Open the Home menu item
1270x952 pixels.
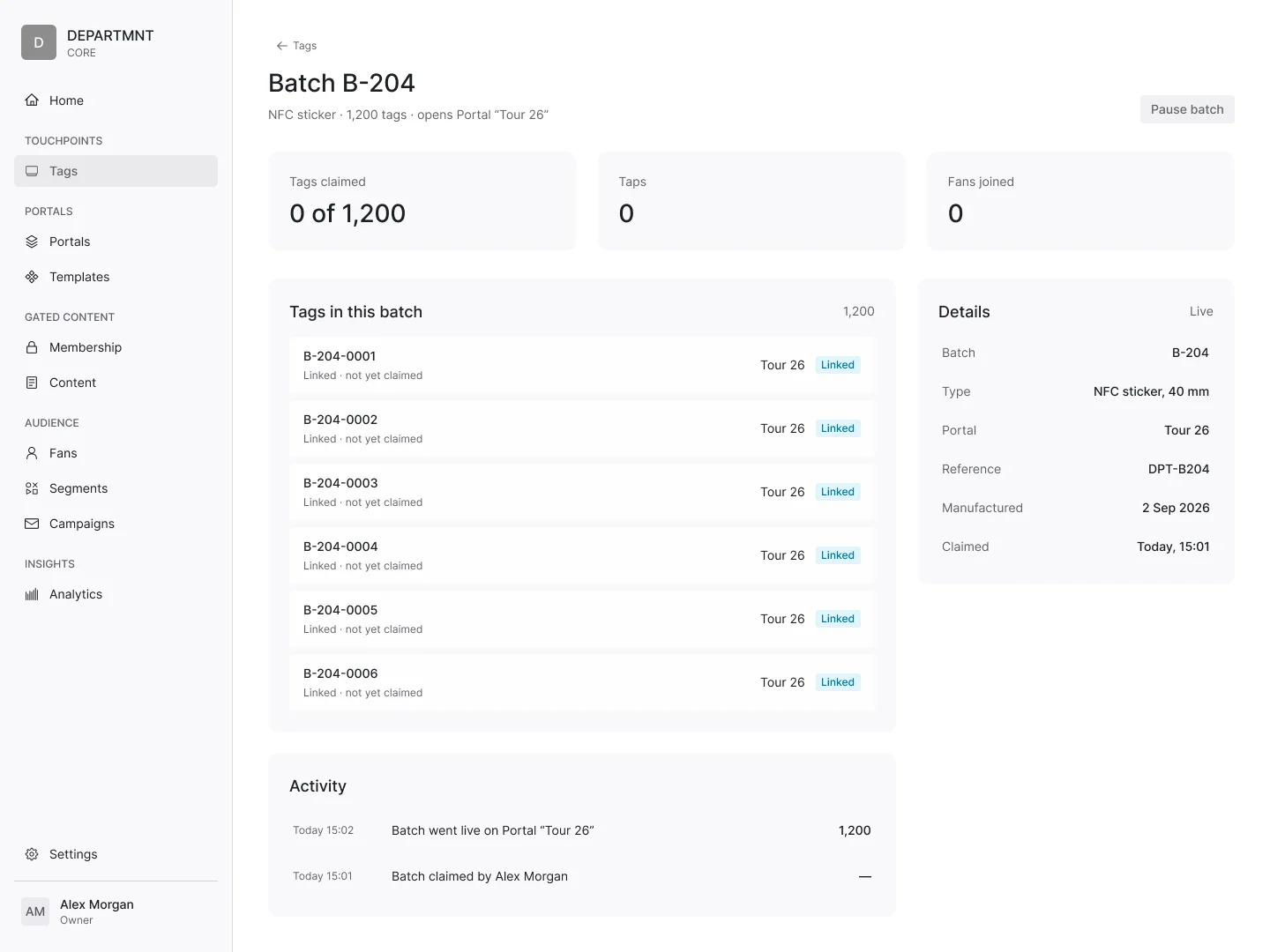pos(116,100)
